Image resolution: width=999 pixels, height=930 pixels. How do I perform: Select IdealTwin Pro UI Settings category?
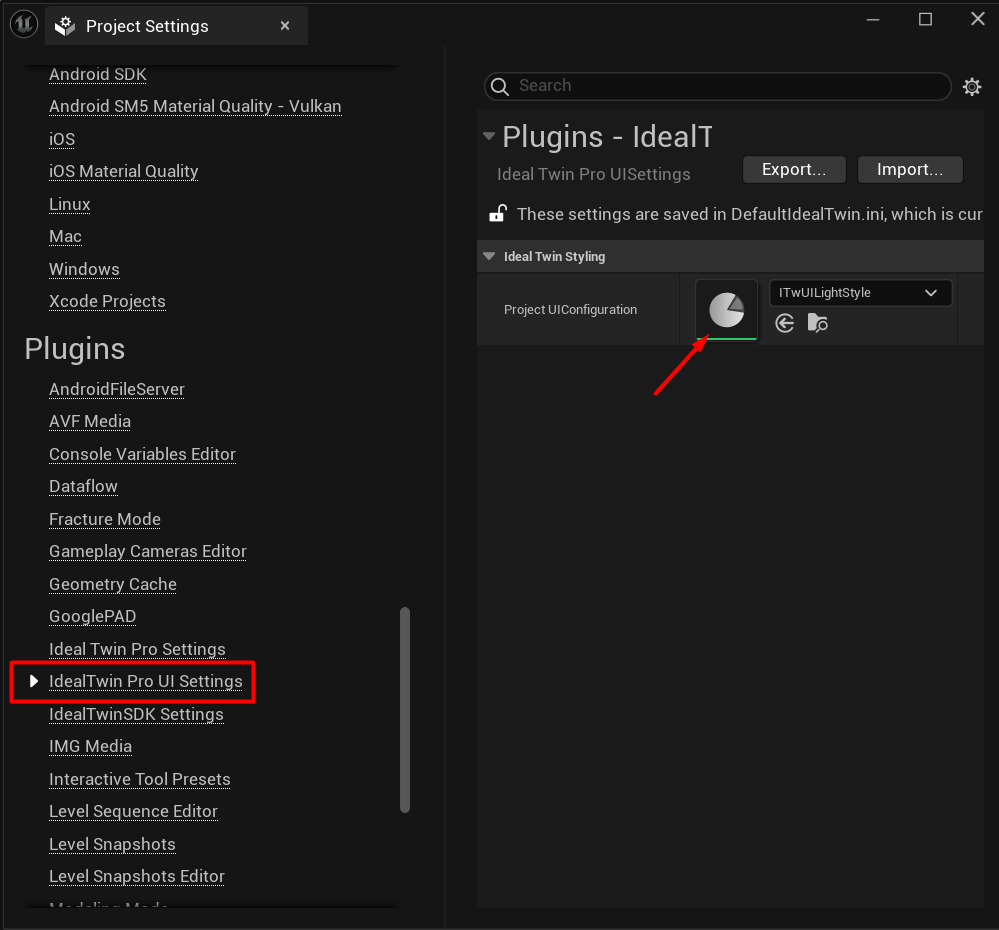pyautogui.click(x=146, y=682)
